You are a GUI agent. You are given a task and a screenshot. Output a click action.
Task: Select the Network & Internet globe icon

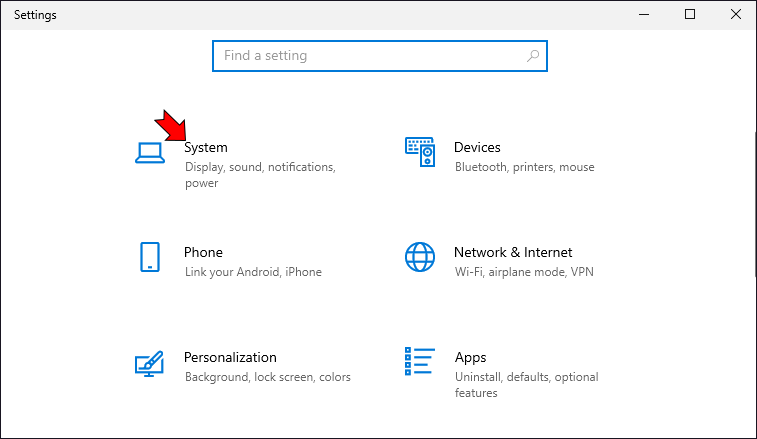(x=420, y=257)
